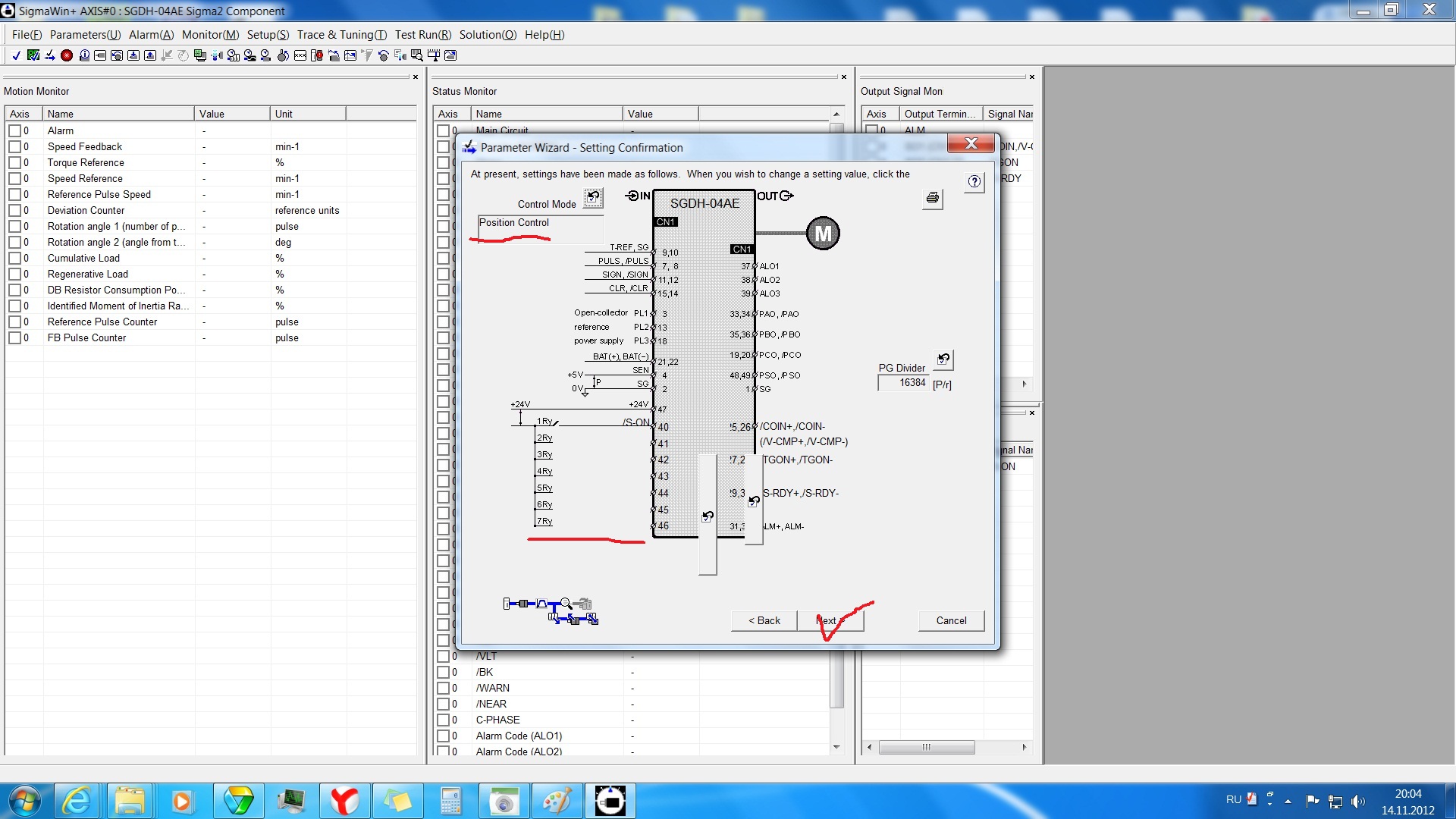Click the PG Divider change icon
1456x819 pixels.
click(x=943, y=359)
